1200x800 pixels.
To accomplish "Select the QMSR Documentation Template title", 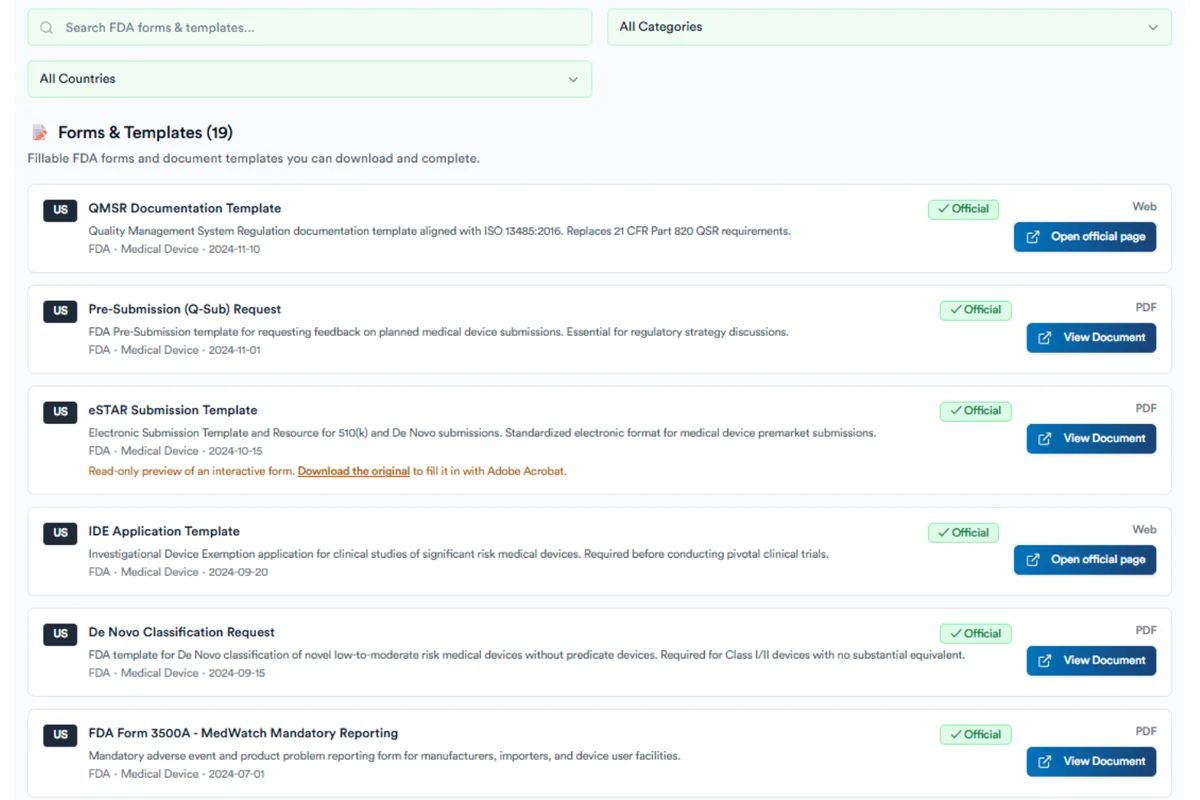I will point(185,209).
